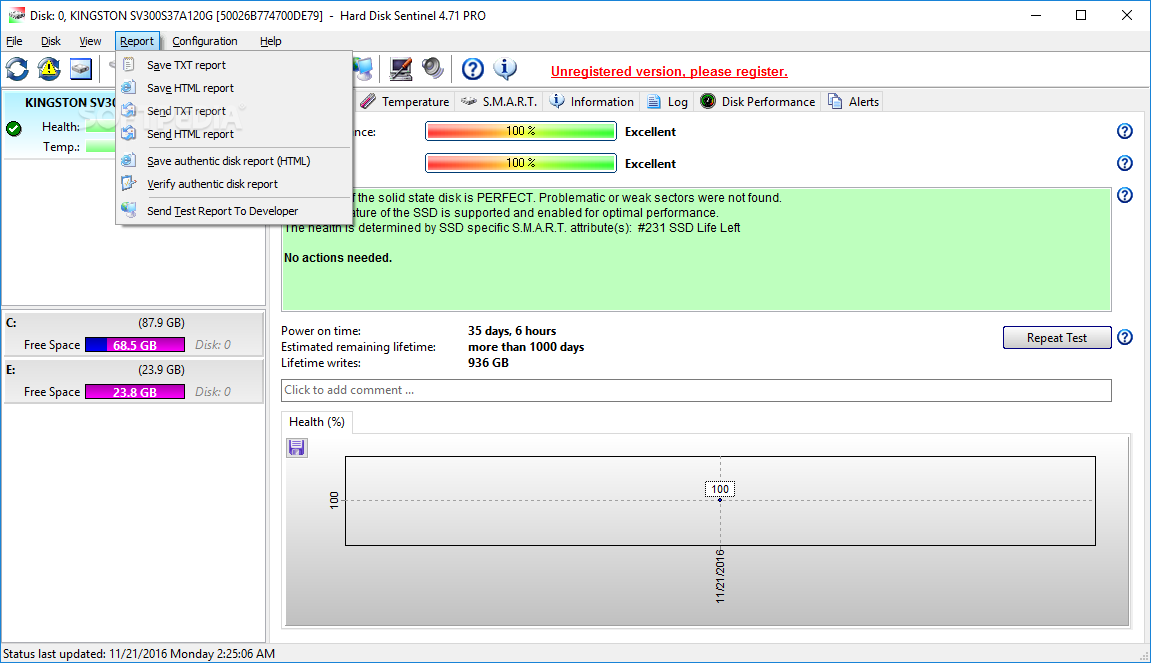
Task: Click the network computer toolbar icon
Action: tap(363, 69)
